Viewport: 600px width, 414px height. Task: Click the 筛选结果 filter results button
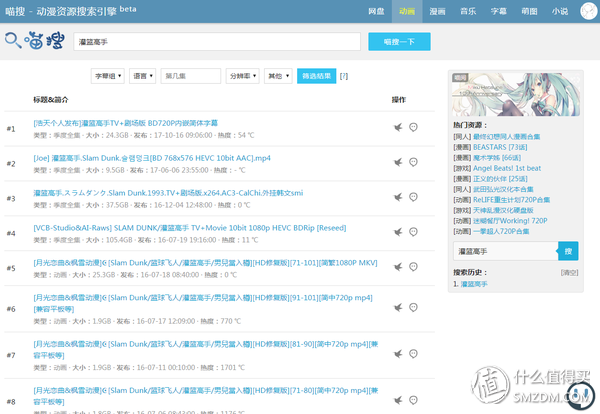pos(317,75)
